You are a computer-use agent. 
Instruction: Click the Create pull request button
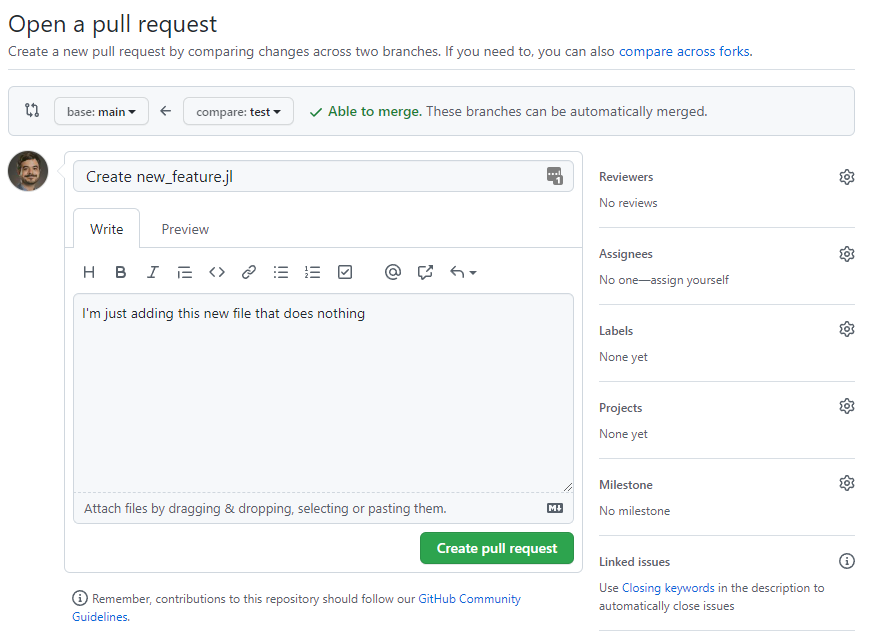497,548
